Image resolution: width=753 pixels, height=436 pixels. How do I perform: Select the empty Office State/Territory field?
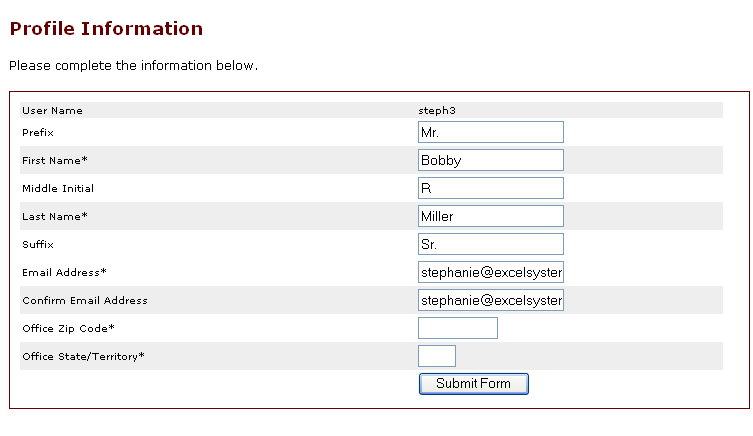tap(437, 356)
